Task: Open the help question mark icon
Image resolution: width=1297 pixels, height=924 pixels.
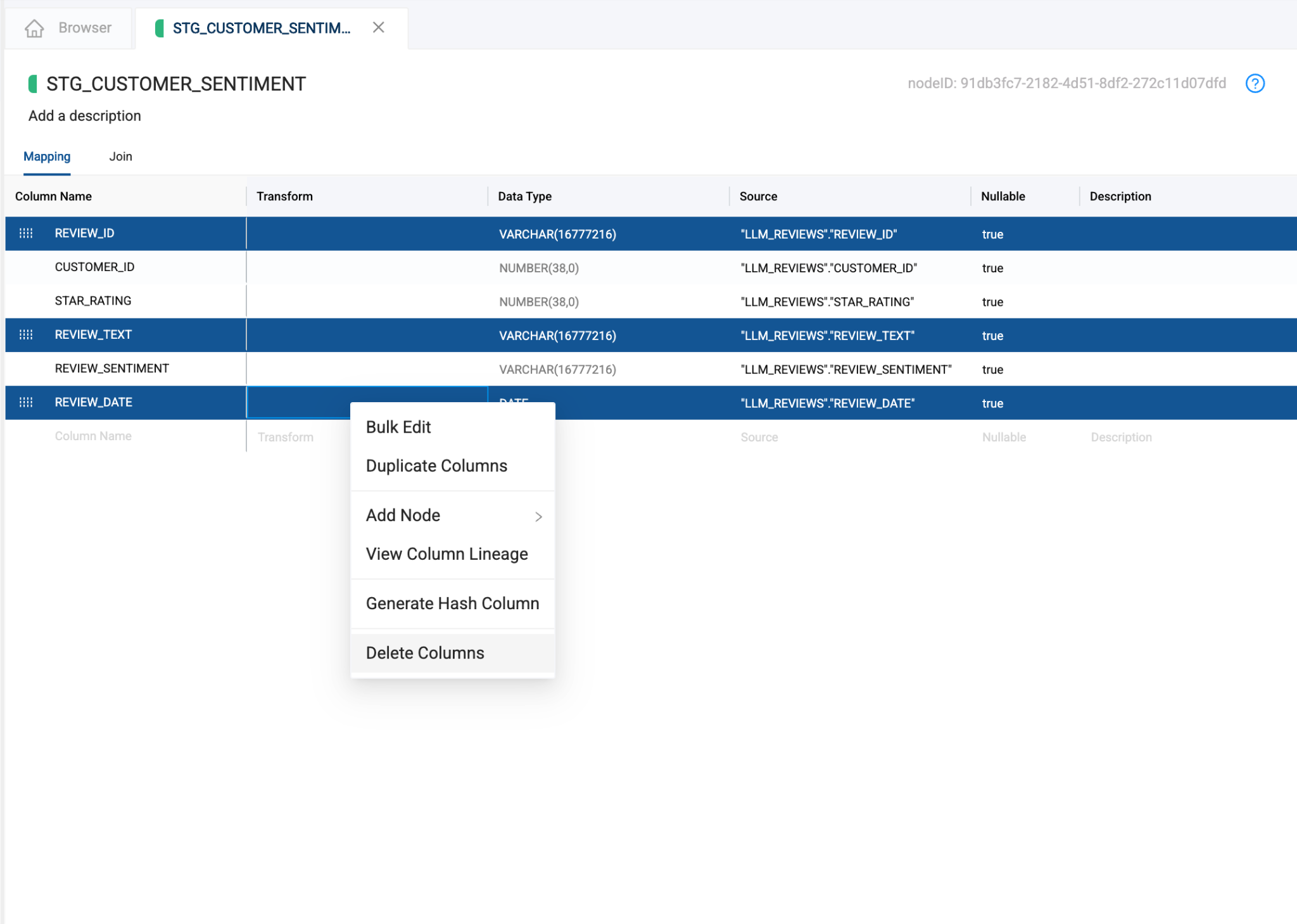Action: 1255,84
